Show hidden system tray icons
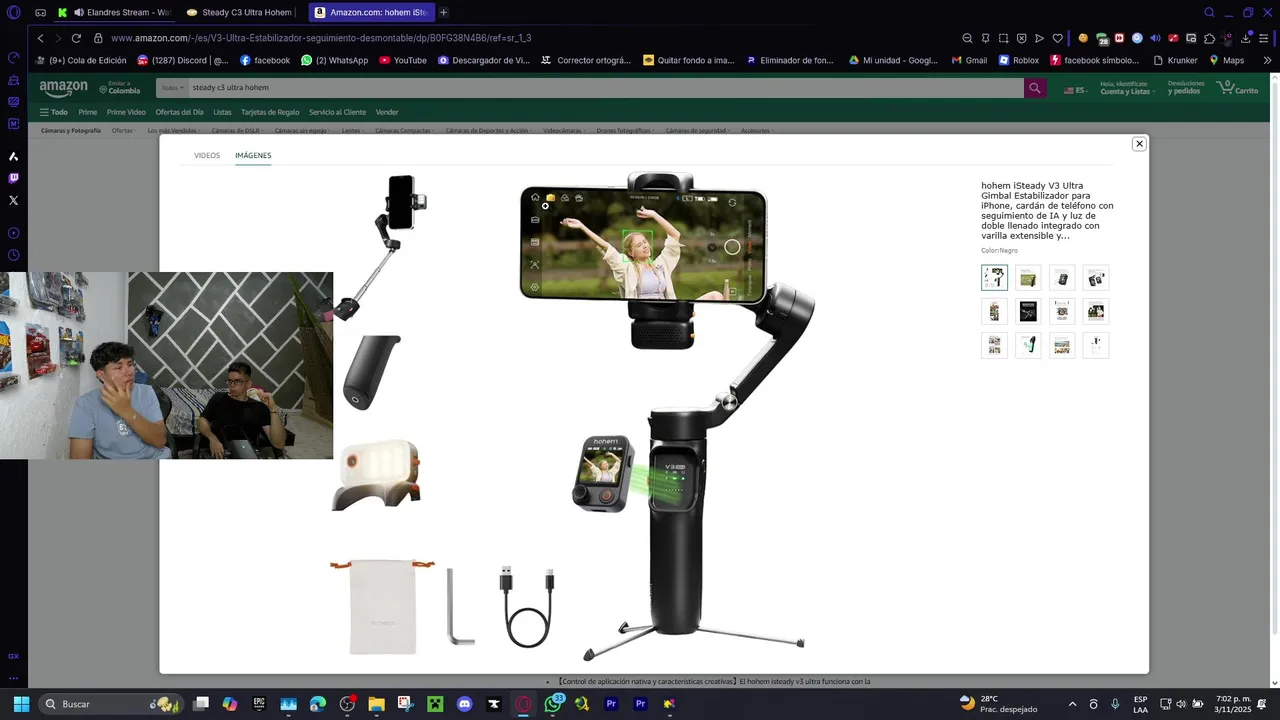 pyautogui.click(x=1072, y=704)
